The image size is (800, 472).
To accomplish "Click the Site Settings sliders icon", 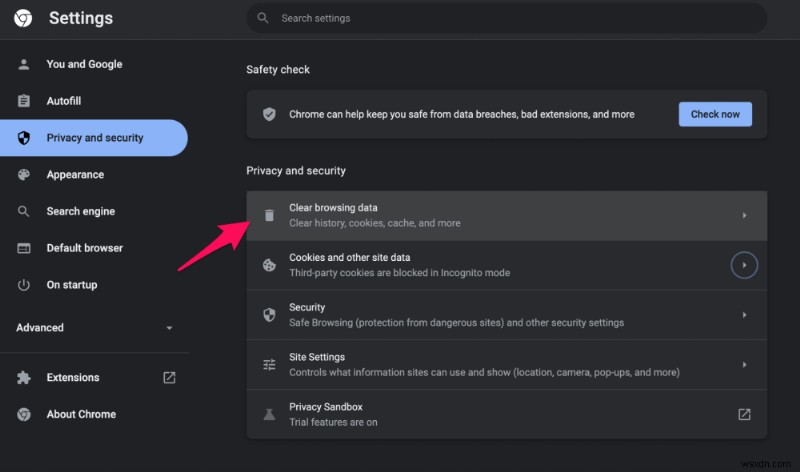I will [269, 365].
